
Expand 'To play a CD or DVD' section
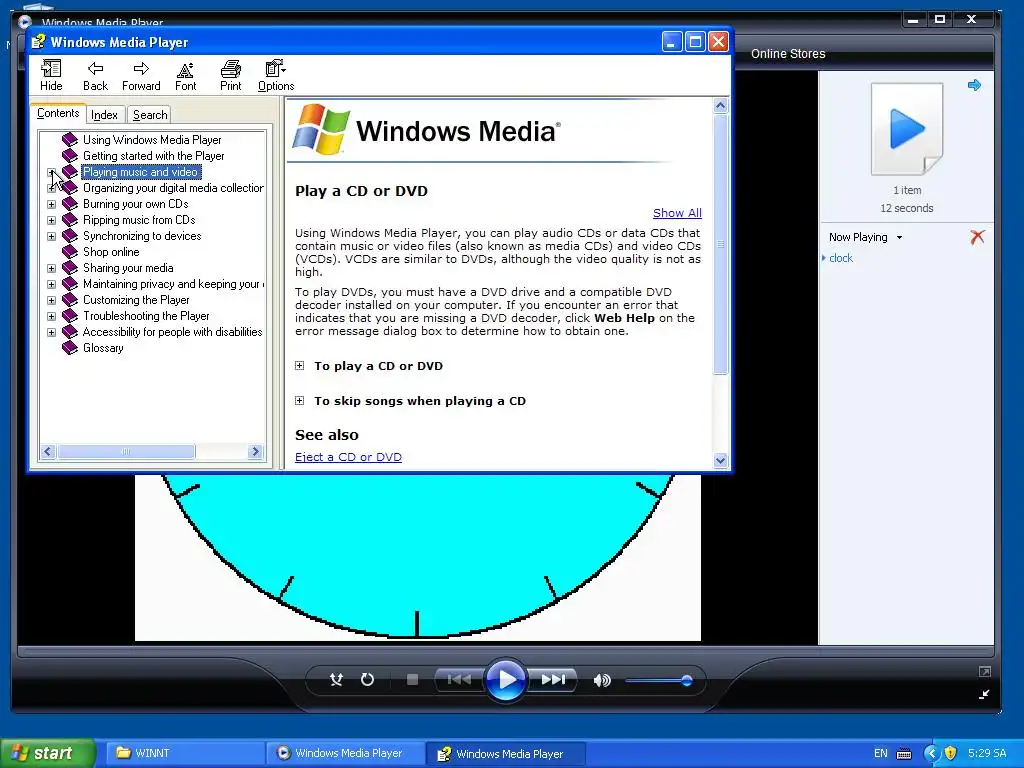299,366
